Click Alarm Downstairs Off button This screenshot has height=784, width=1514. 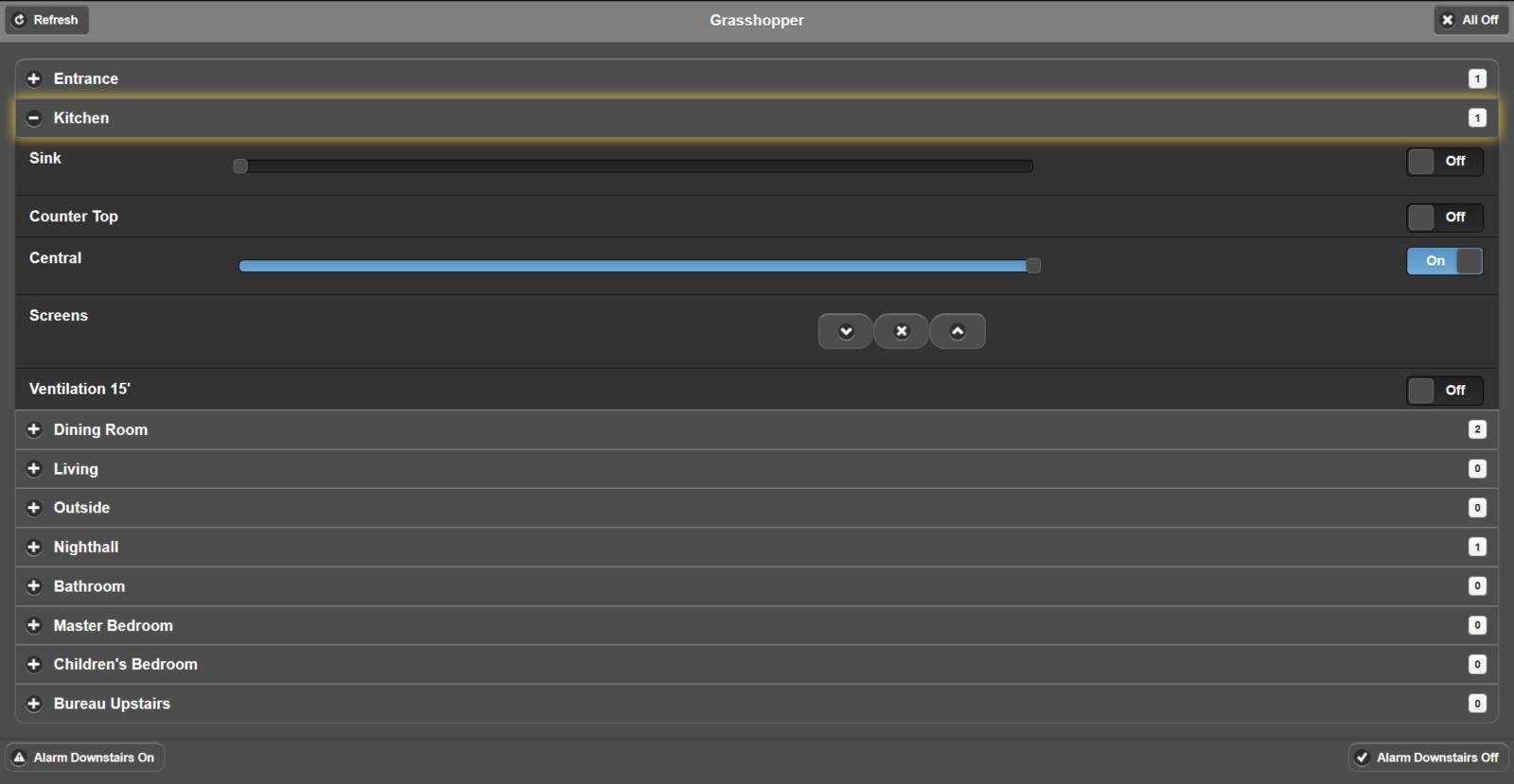click(x=1428, y=758)
